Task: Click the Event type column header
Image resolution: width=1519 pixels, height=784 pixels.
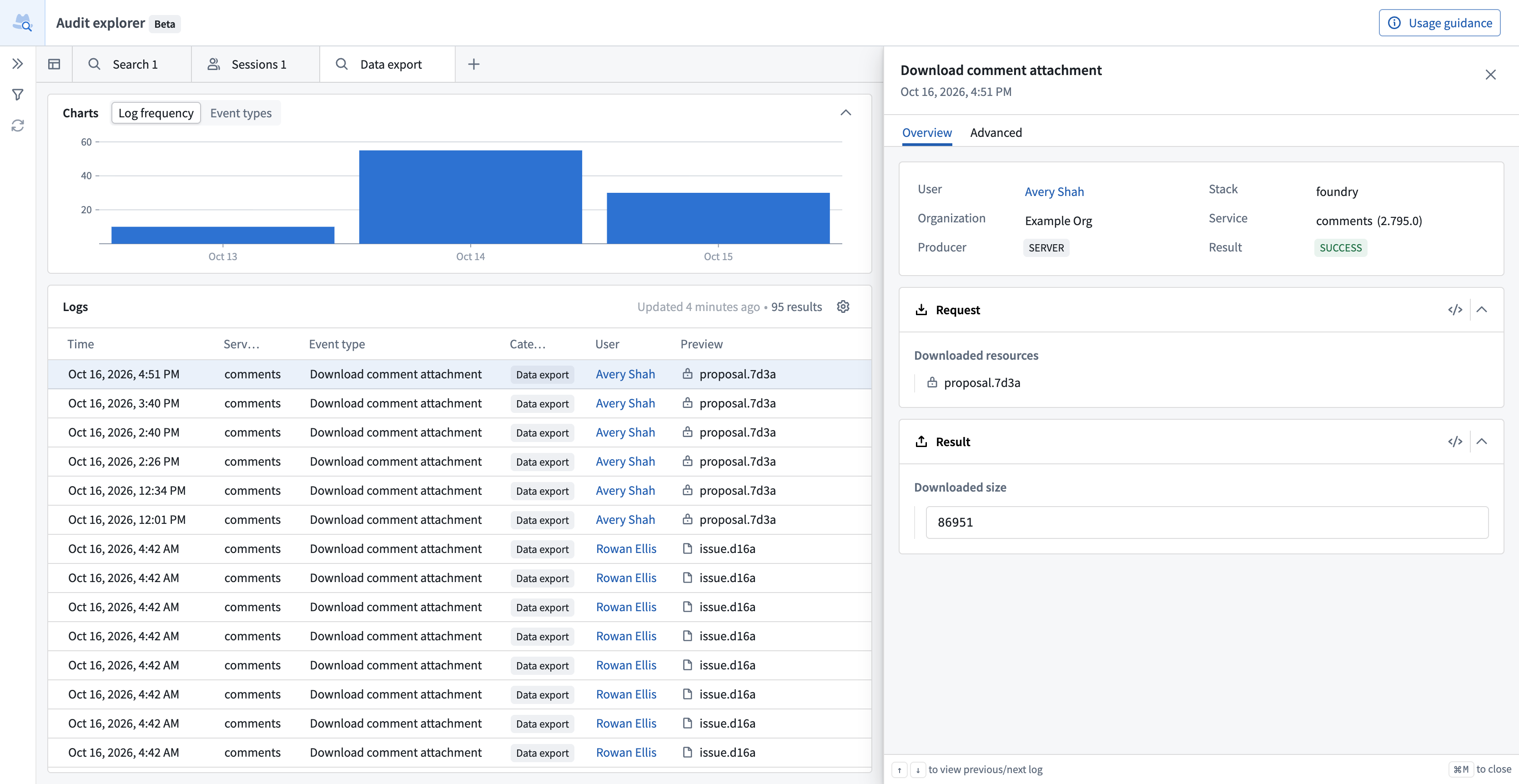Action: click(337, 344)
